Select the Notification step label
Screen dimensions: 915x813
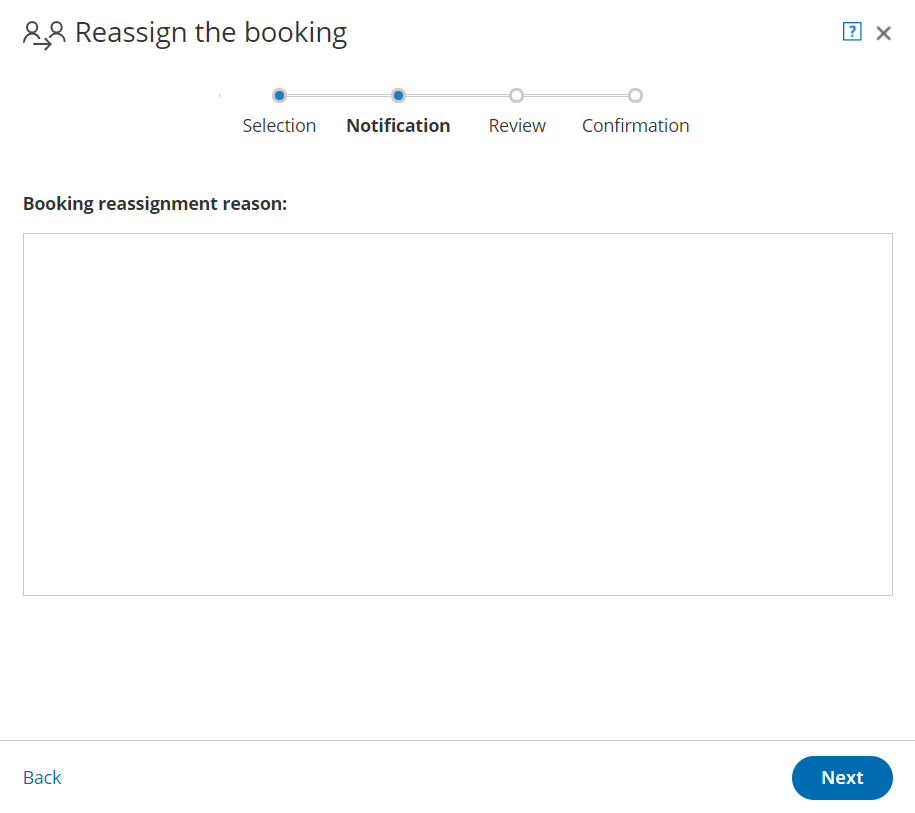pos(398,126)
